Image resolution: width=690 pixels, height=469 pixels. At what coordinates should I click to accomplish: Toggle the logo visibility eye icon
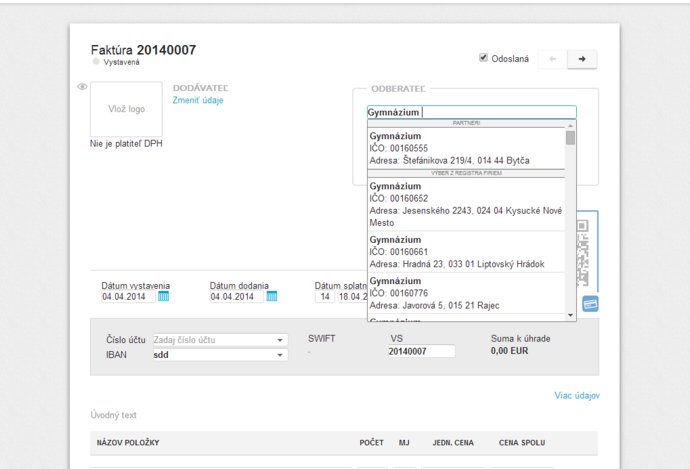tap(82, 87)
